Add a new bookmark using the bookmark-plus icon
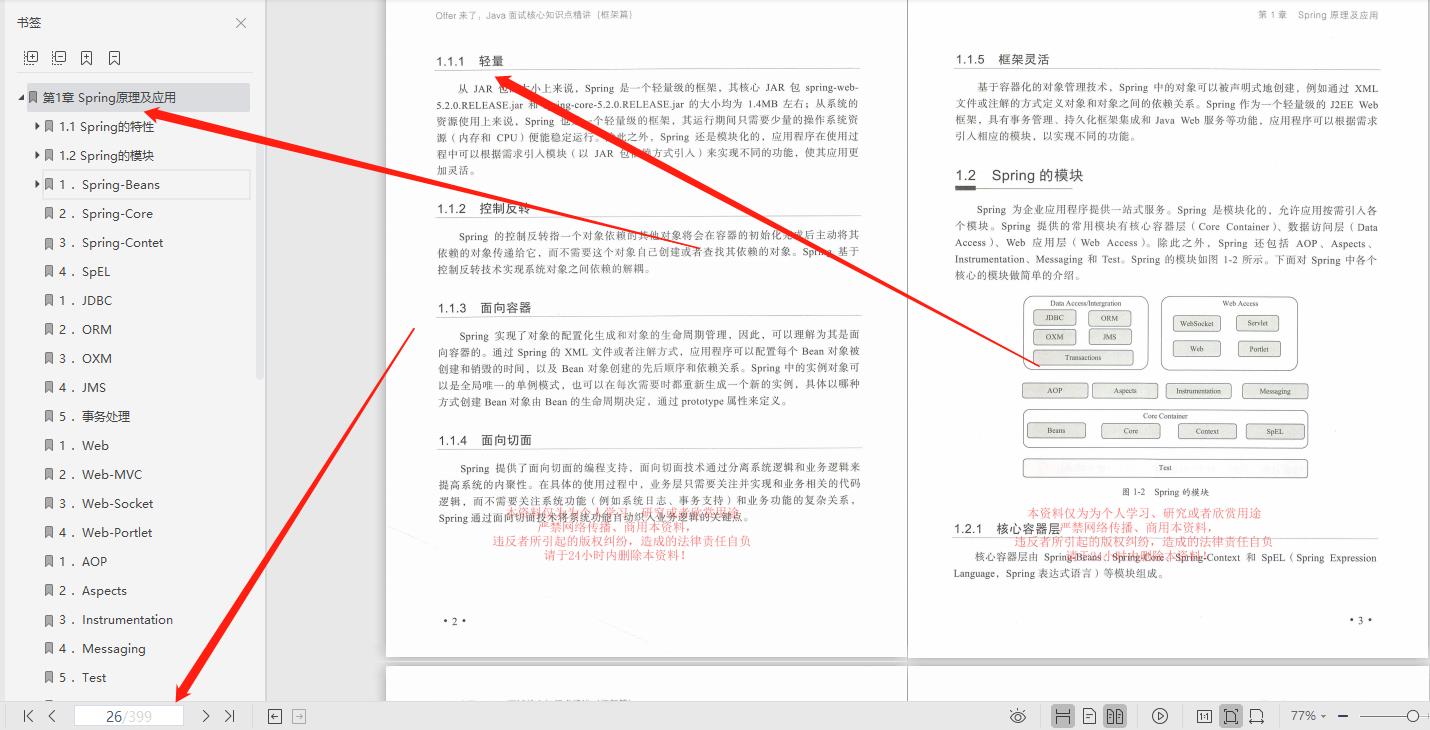The height and width of the screenshot is (730, 1430). tap(87, 58)
